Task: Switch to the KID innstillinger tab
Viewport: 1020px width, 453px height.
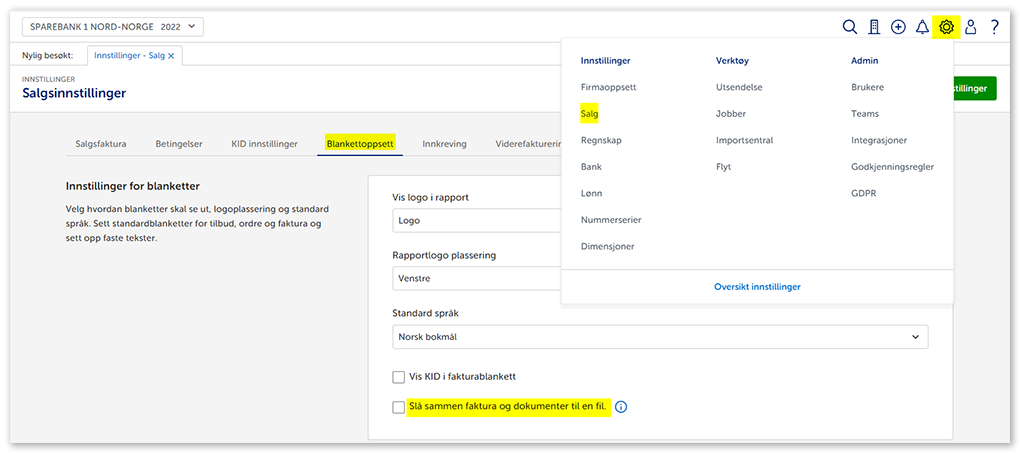Action: point(264,144)
